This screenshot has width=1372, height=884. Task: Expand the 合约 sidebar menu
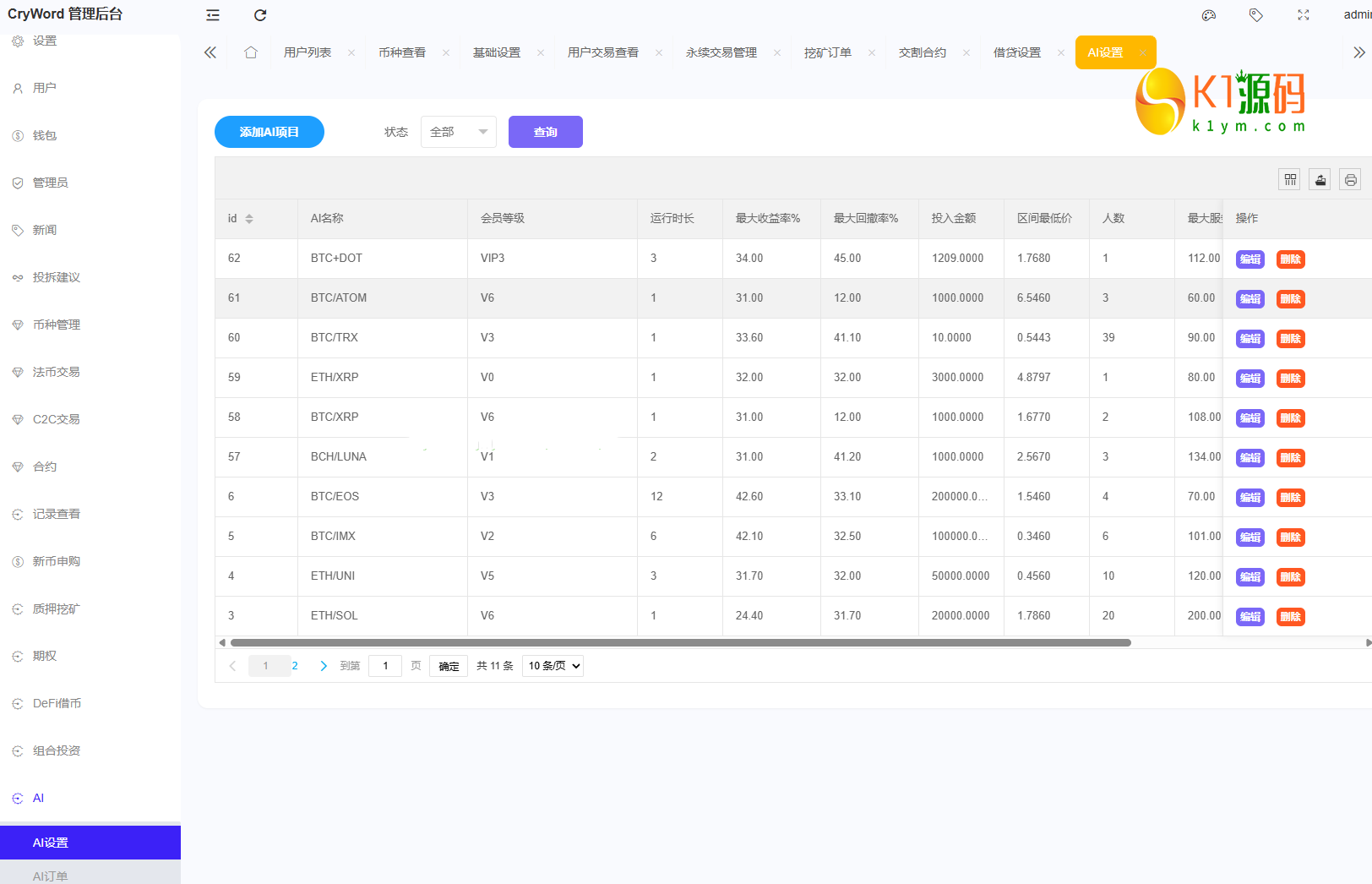pos(90,467)
